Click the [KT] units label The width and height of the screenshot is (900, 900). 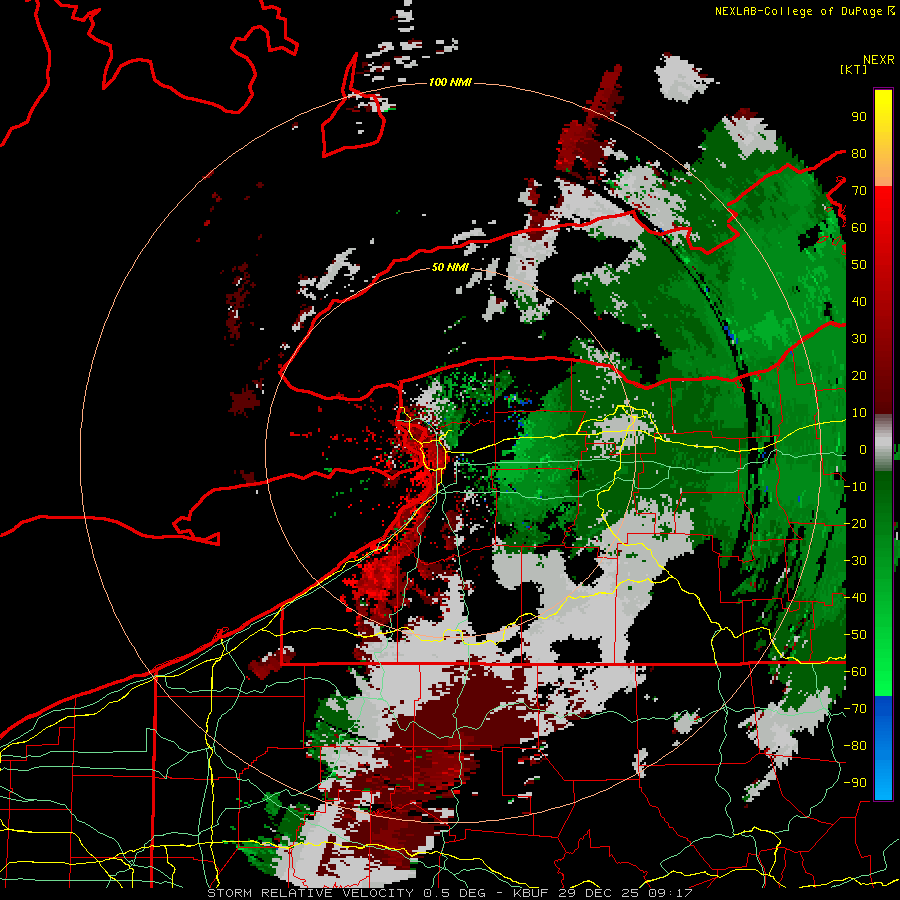click(x=854, y=69)
